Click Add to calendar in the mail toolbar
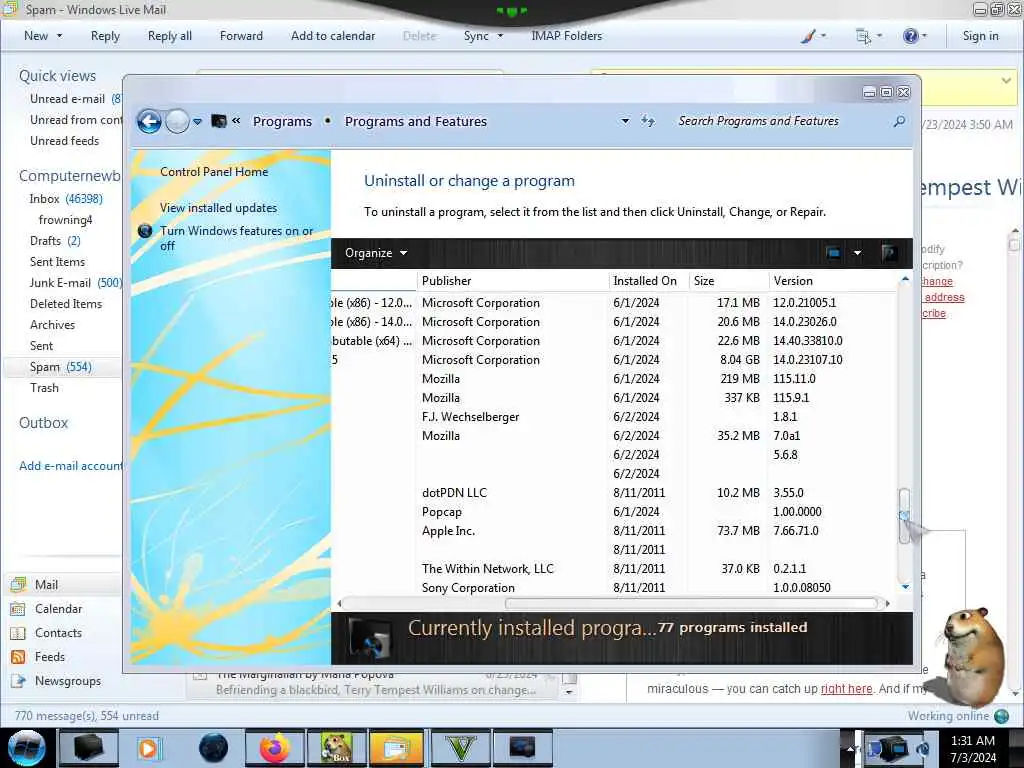Viewport: 1024px width, 768px height. [x=333, y=36]
